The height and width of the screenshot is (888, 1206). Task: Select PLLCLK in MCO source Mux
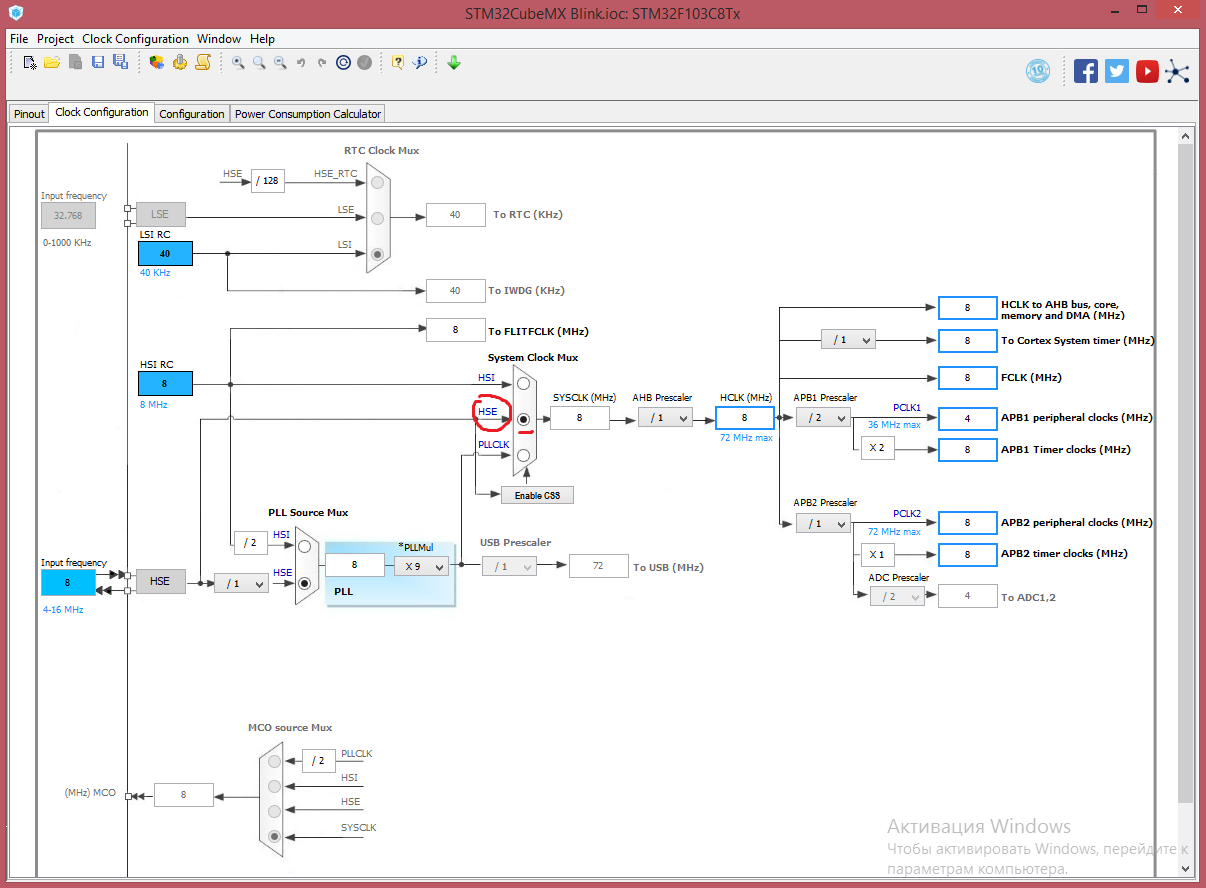(x=275, y=761)
